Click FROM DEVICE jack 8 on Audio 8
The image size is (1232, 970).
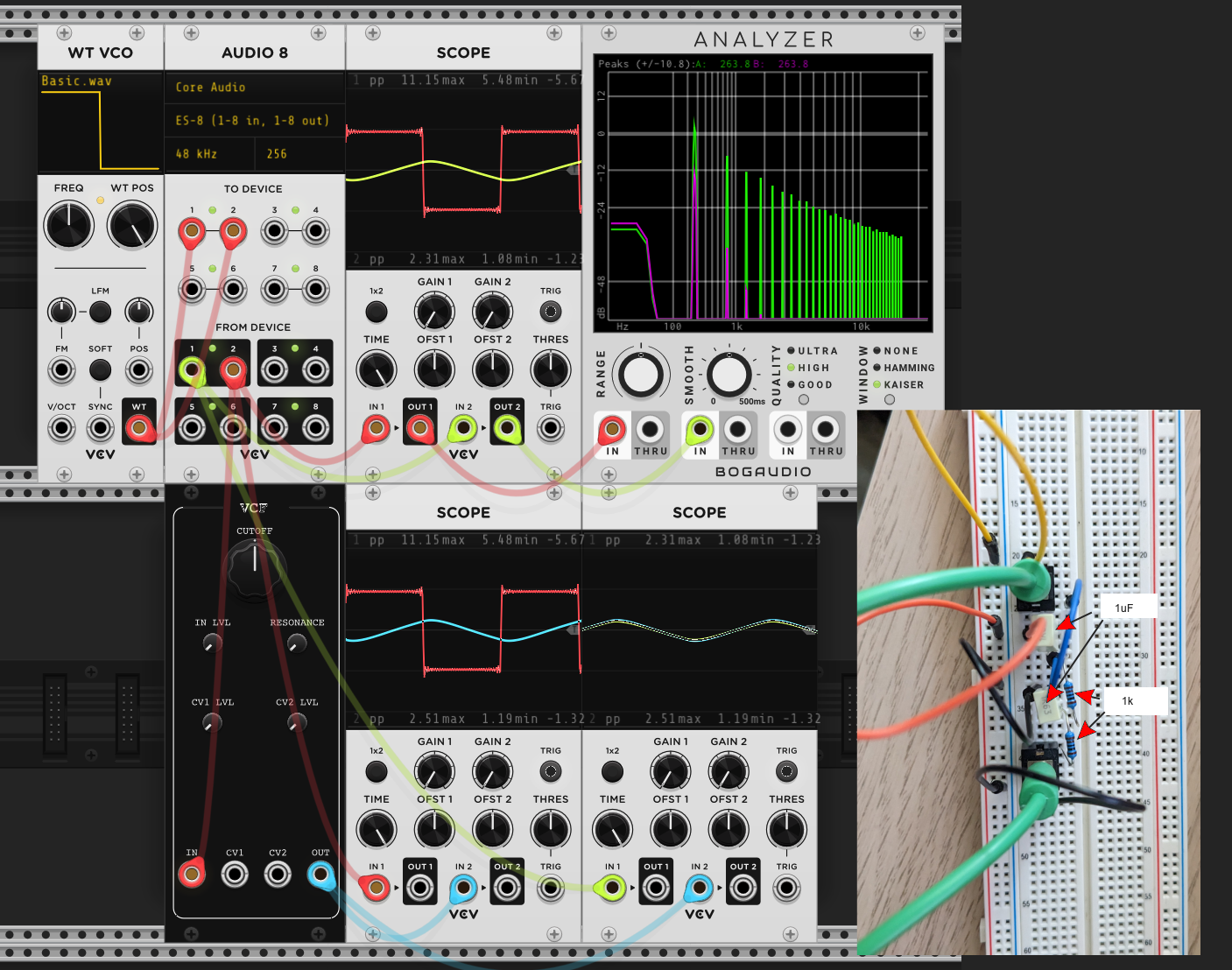(x=315, y=428)
